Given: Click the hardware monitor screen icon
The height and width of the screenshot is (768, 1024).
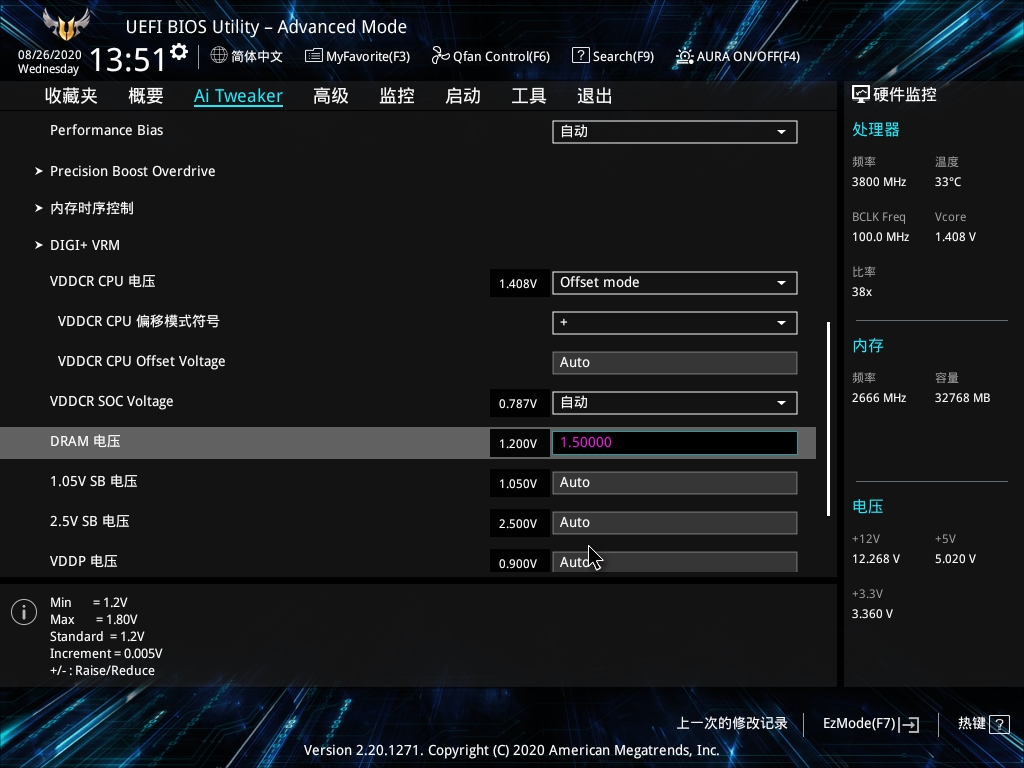Looking at the screenshot, I should [x=861, y=95].
